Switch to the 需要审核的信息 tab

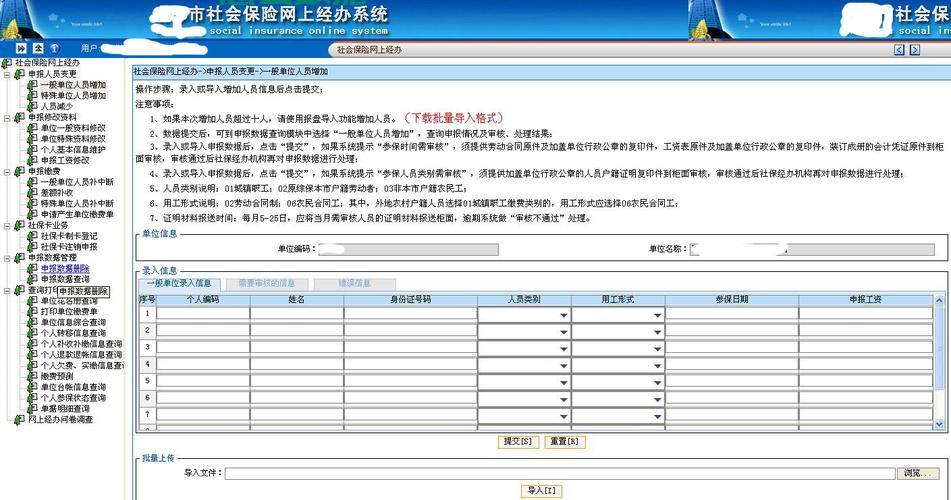[x=267, y=284]
